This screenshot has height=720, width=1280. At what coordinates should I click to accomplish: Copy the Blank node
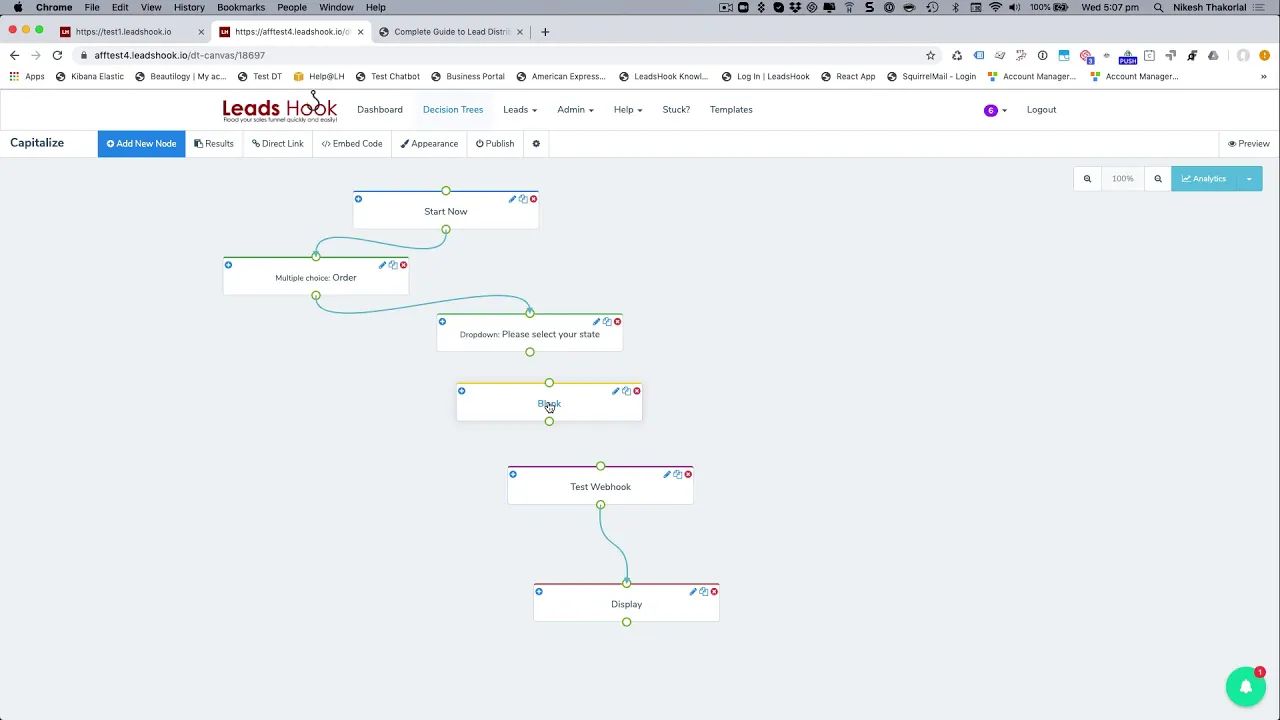626,391
